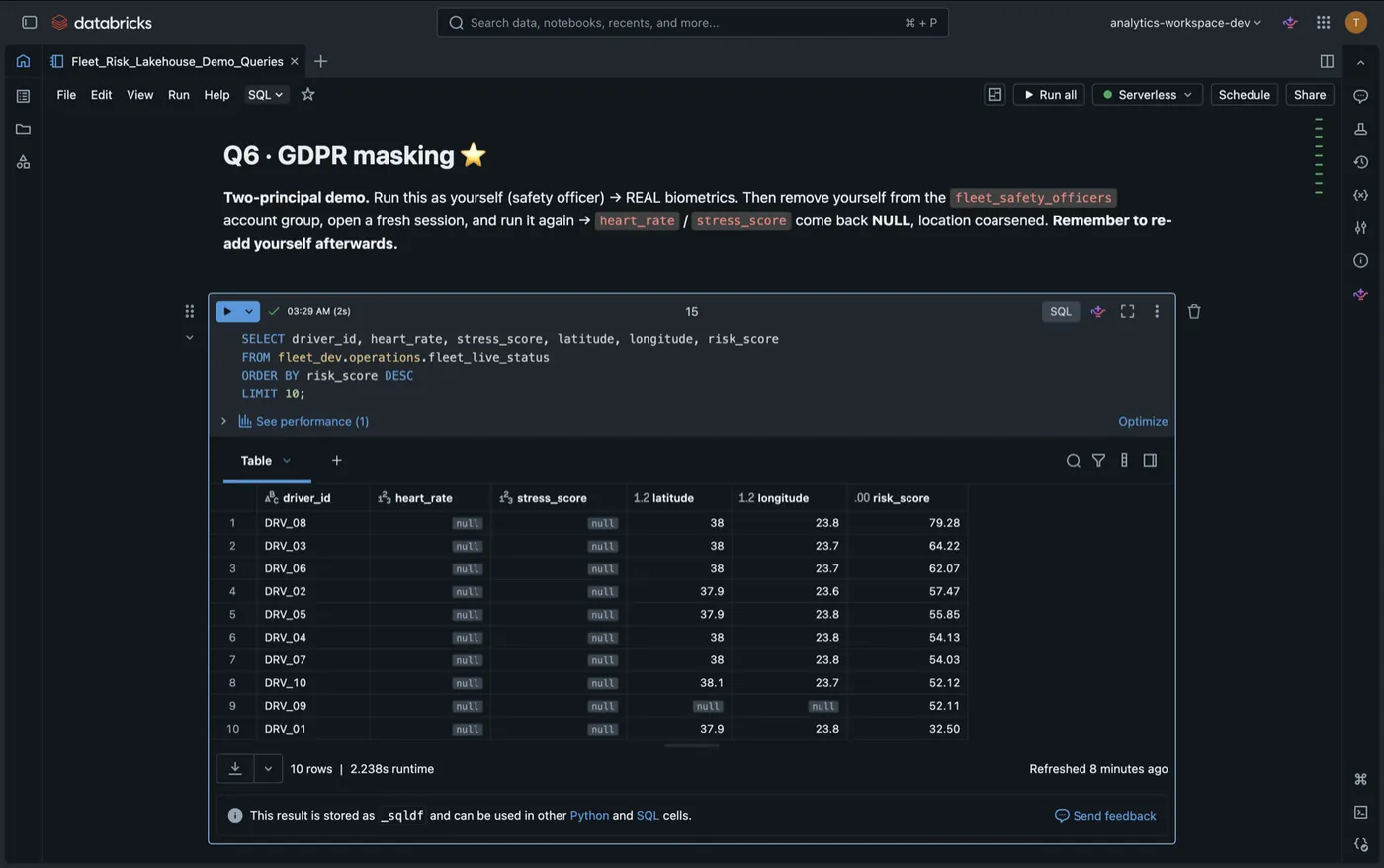Toggle the left sidebar panel icon
The width and height of the screenshot is (1384, 868).
tap(29, 22)
